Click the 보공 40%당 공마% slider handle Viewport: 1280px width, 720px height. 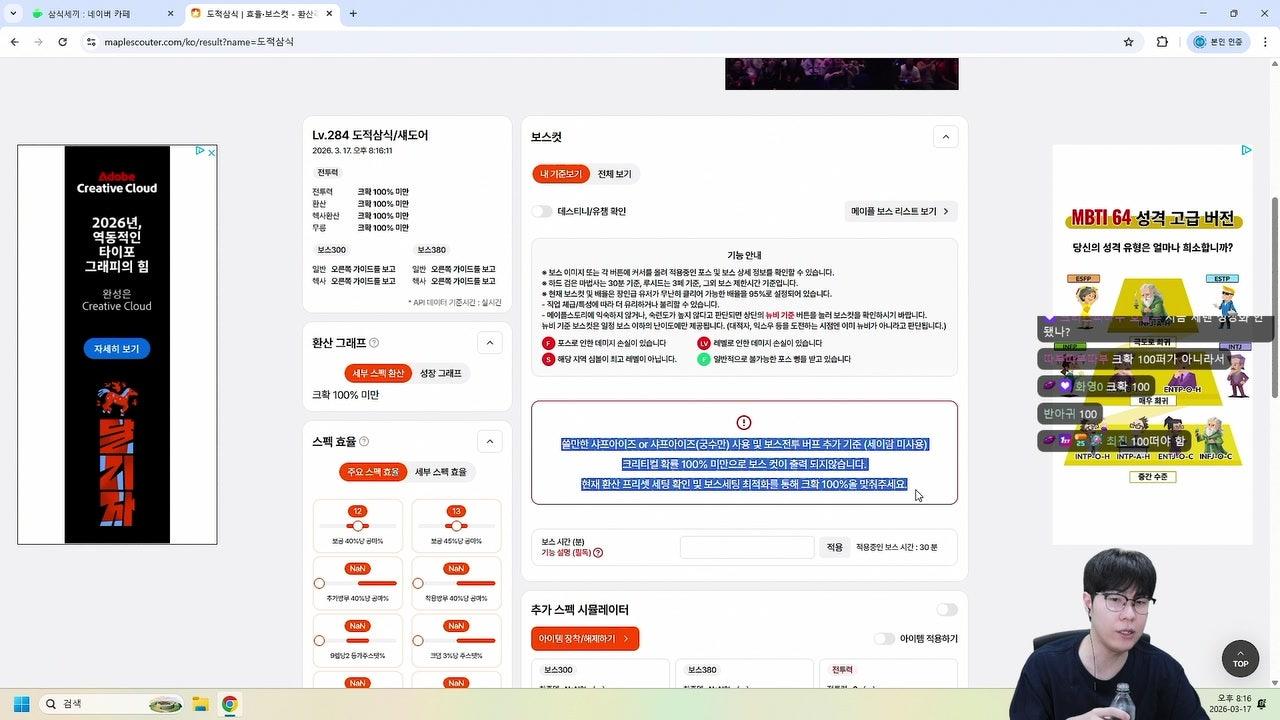(358, 526)
